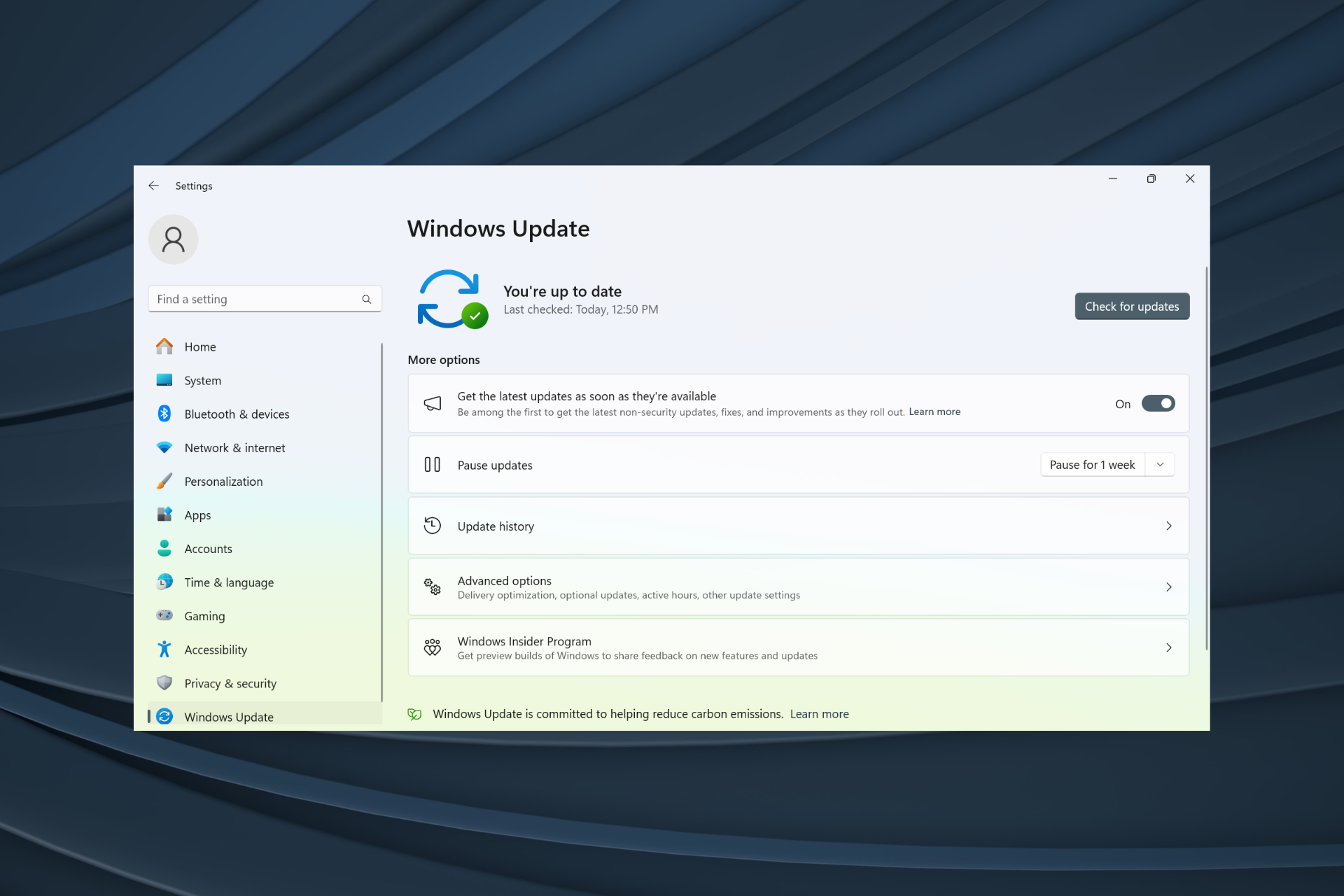
Task: Click the Home house icon
Action: pos(164,346)
